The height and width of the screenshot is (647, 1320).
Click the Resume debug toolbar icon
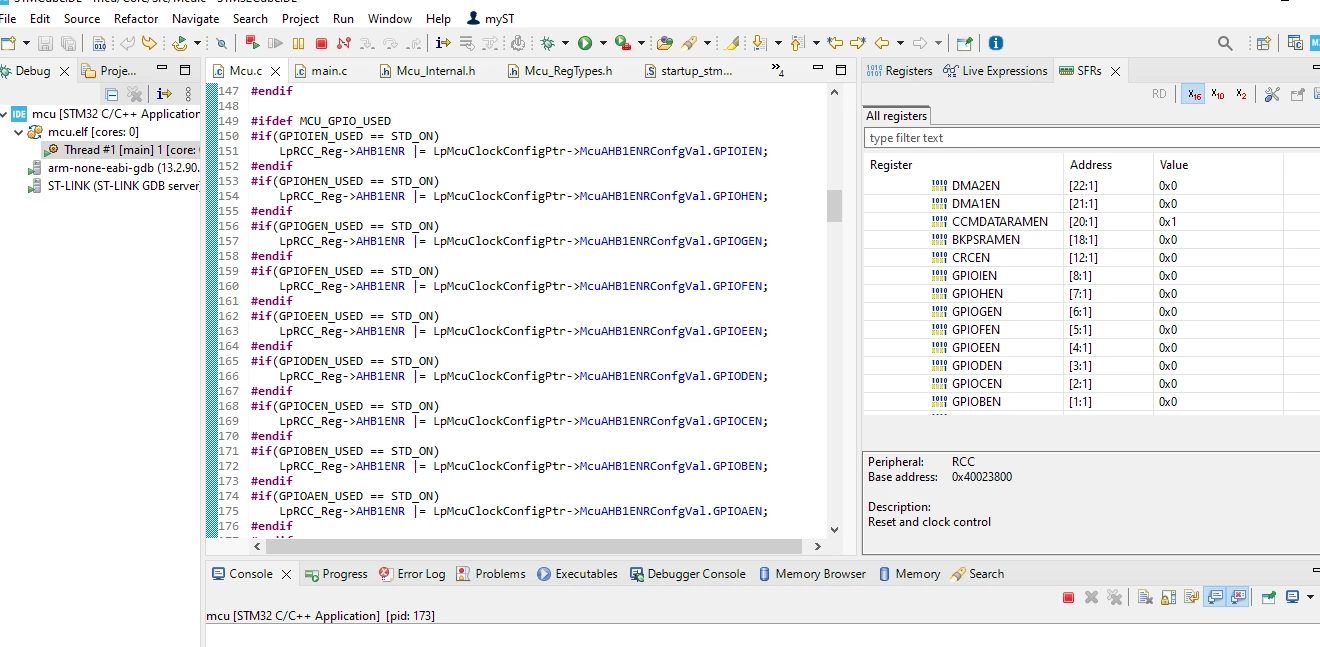coord(275,43)
